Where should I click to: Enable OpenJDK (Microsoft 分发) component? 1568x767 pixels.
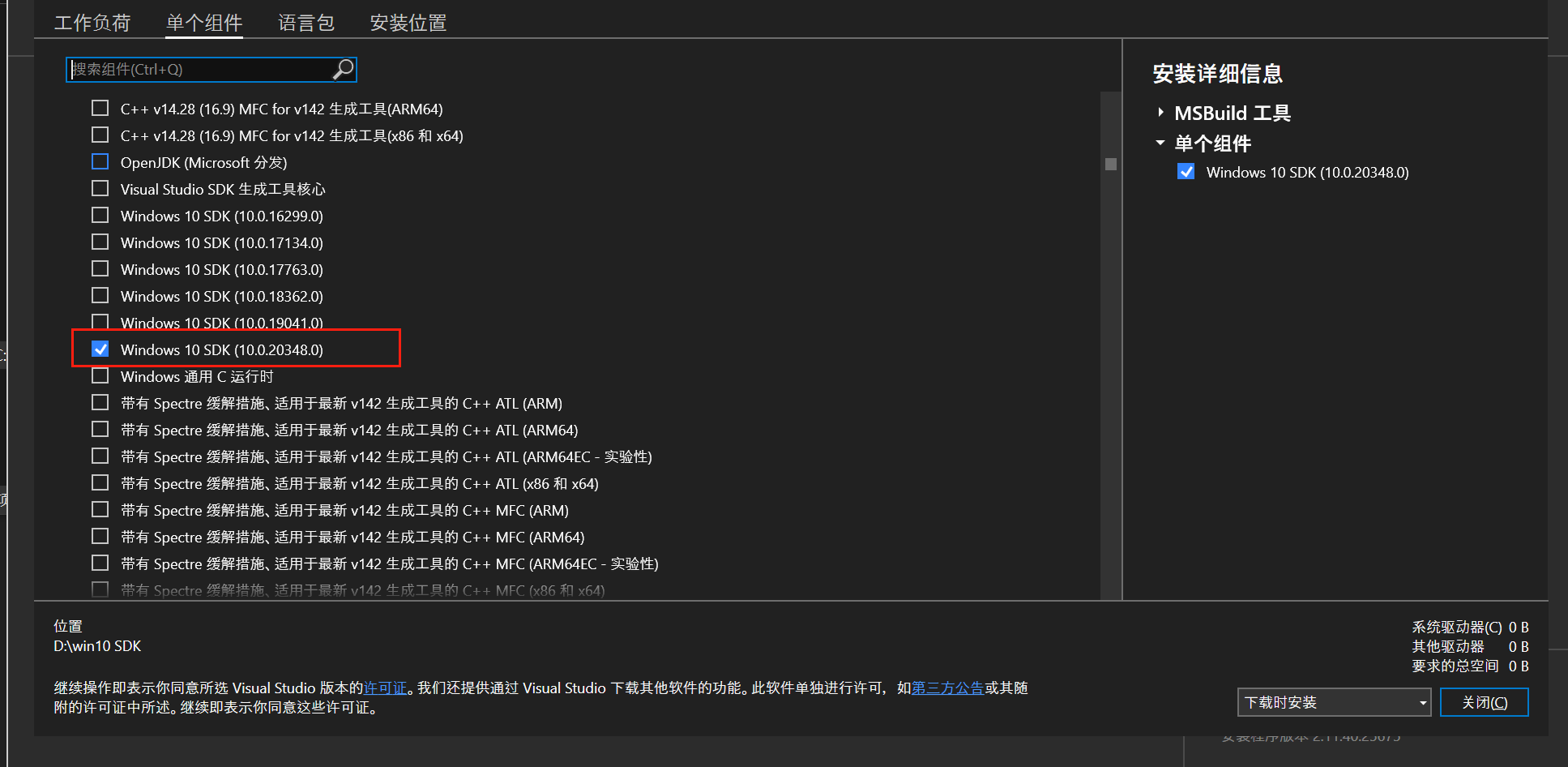[100, 161]
